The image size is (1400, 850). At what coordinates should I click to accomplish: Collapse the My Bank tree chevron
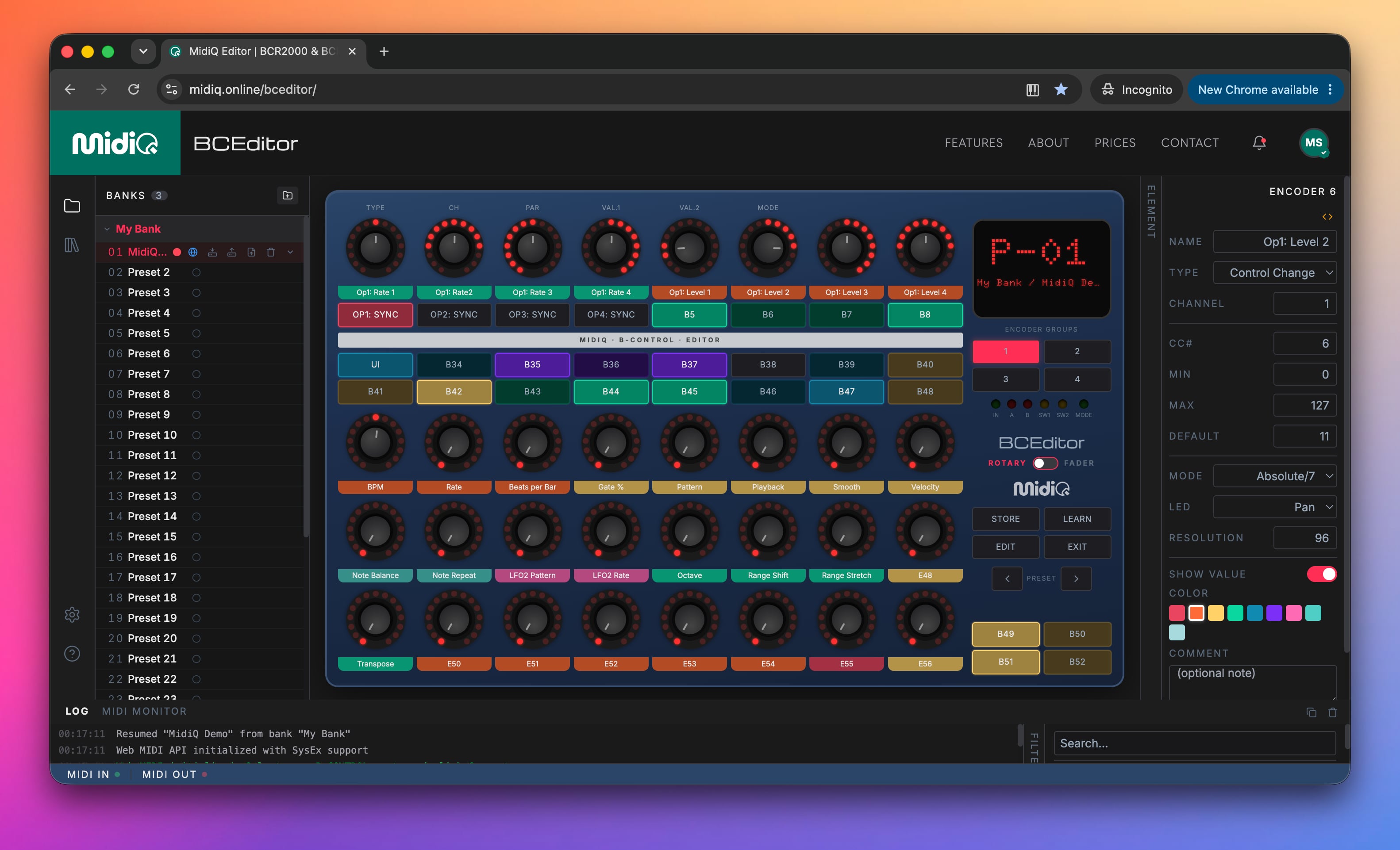click(x=107, y=229)
